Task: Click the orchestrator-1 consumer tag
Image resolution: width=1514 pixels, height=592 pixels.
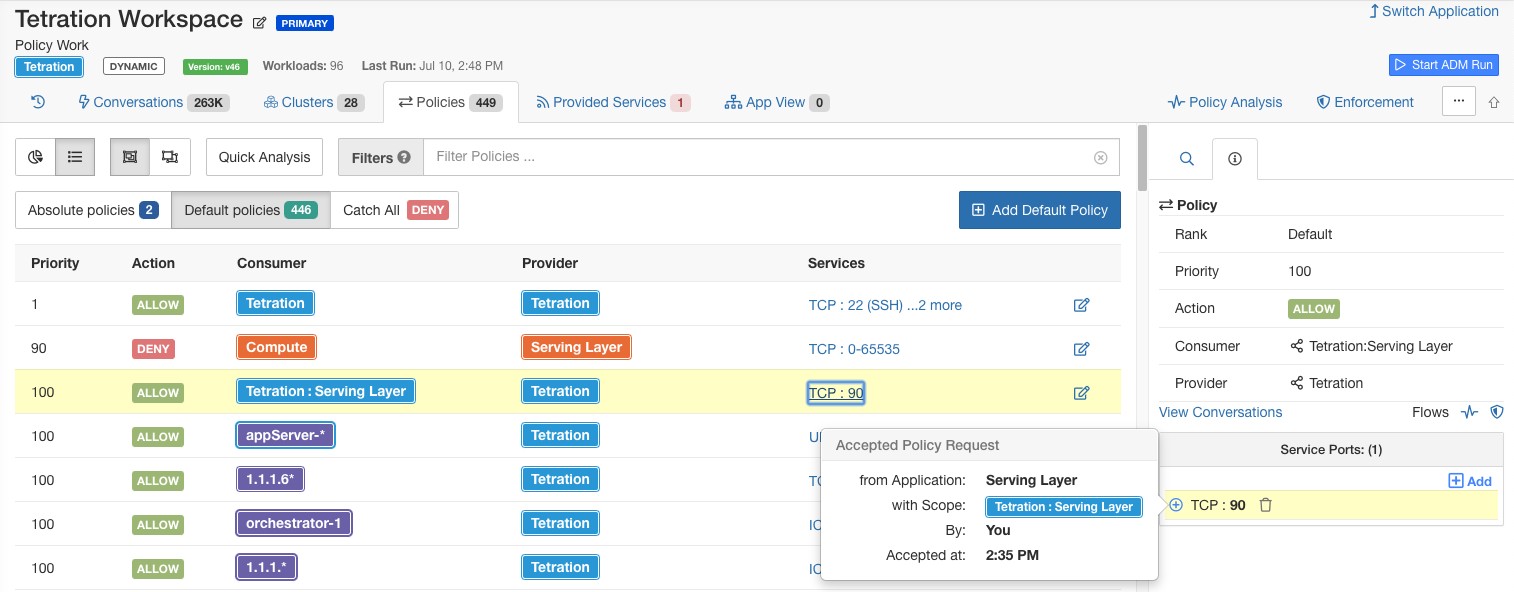Action: [294, 523]
